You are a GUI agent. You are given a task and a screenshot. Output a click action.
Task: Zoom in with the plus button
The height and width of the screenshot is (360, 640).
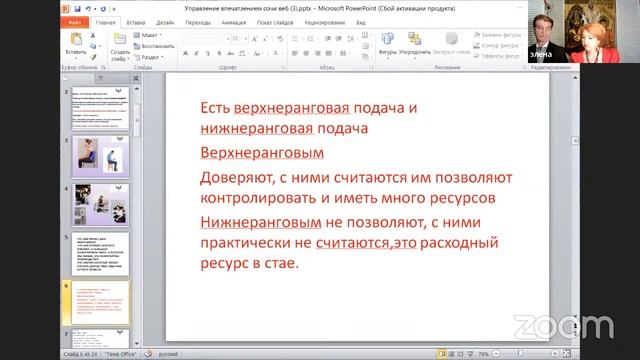click(x=555, y=353)
